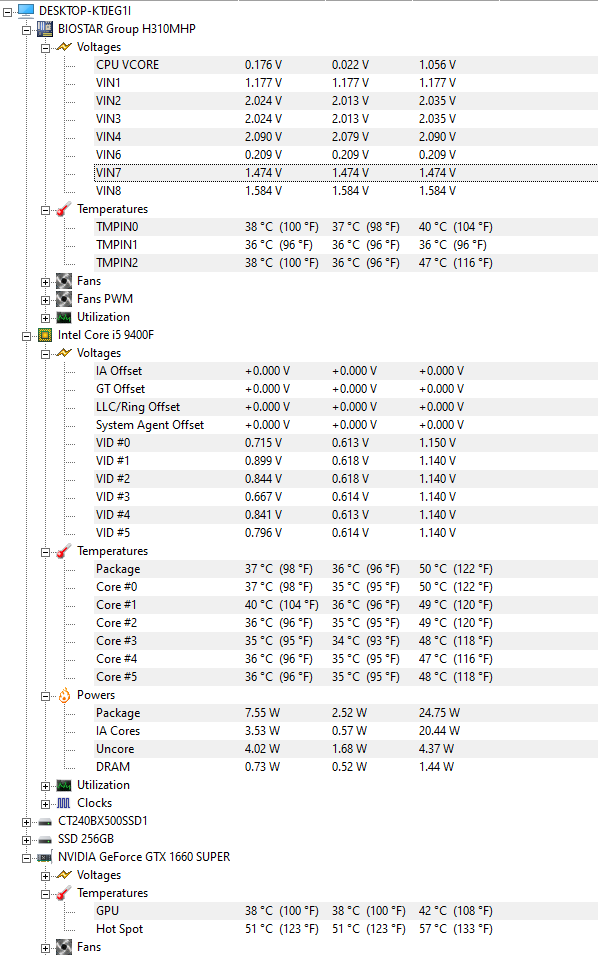Click the BIOSTAR motherboard icon
The width and height of the screenshot is (598, 956).
tap(44, 29)
